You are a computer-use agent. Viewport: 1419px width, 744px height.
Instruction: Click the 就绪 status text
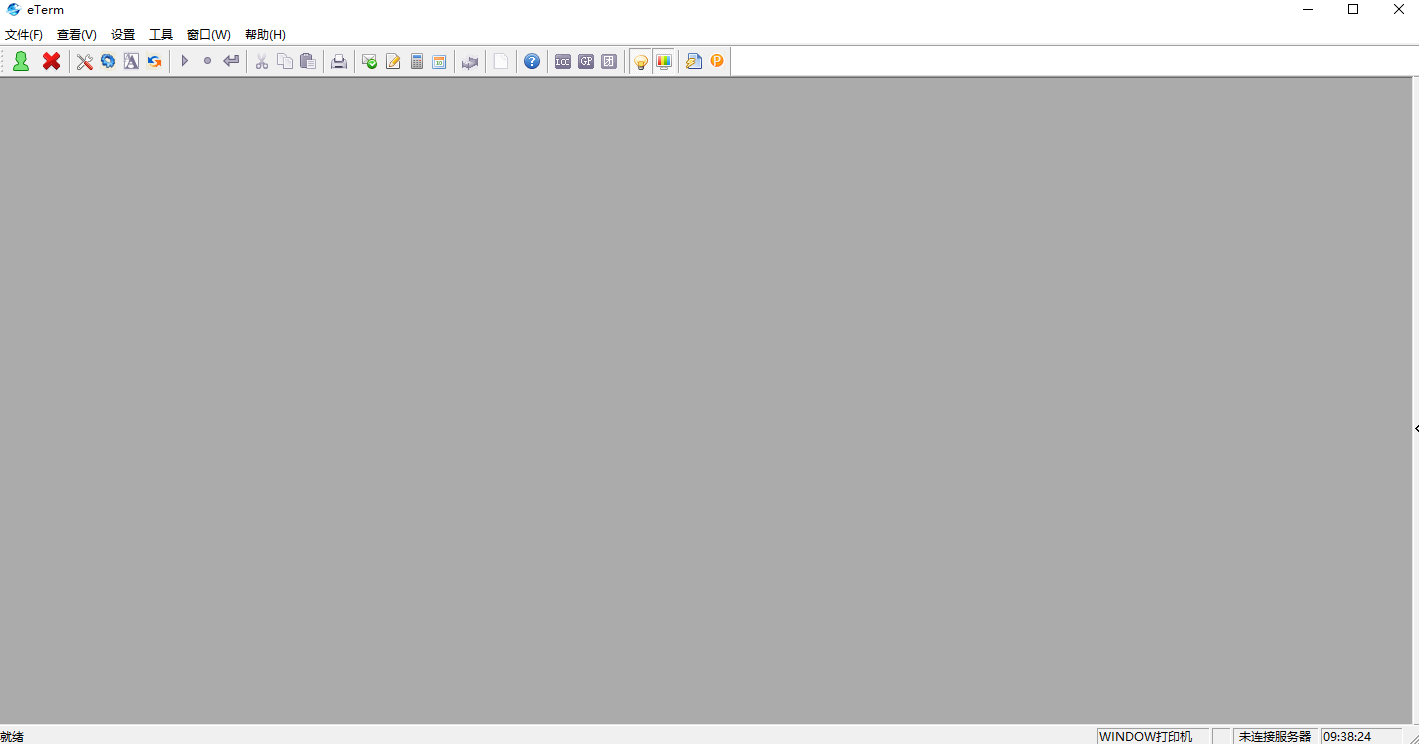click(x=12, y=736)
